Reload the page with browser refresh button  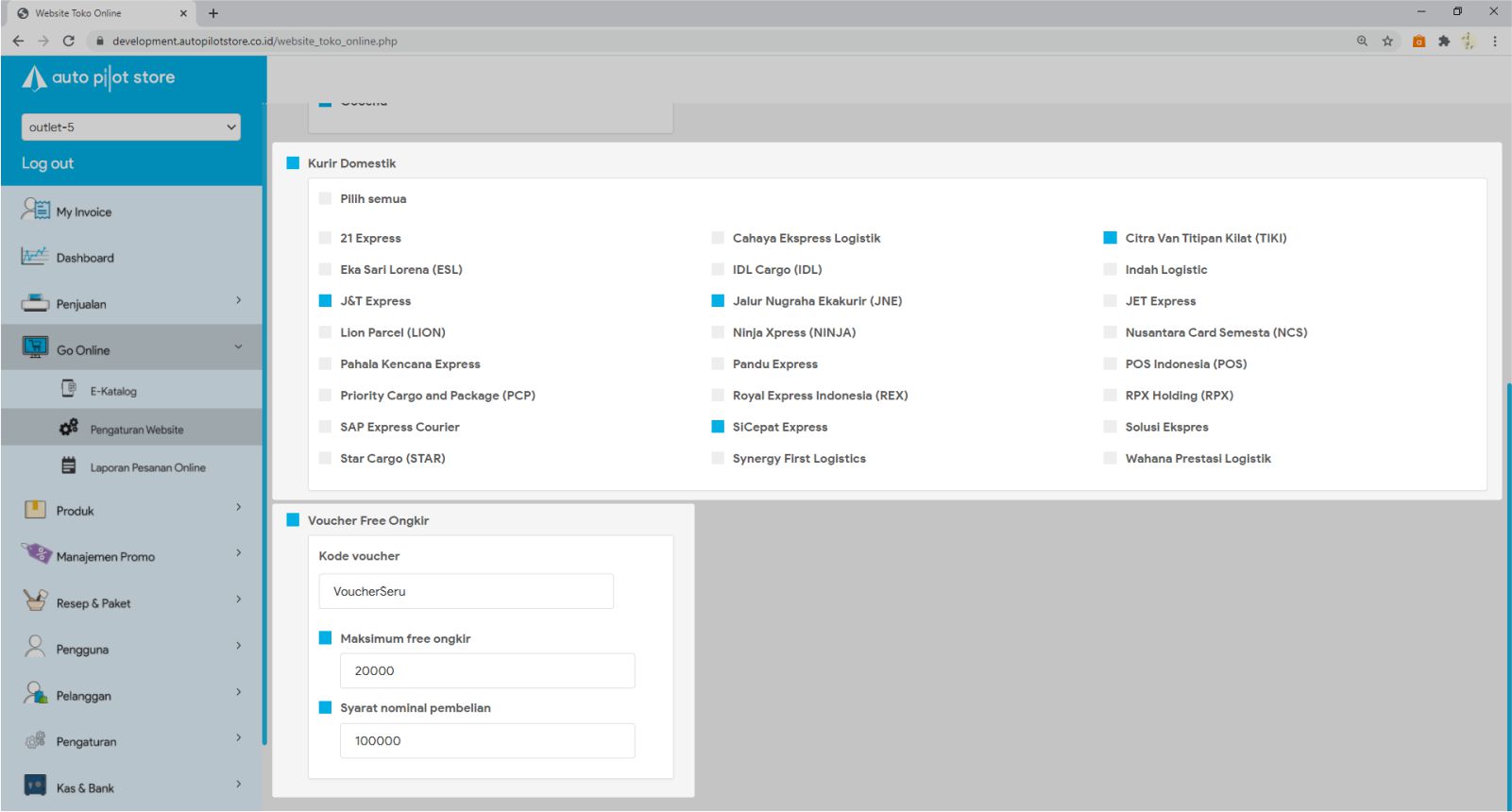[68, 41]
